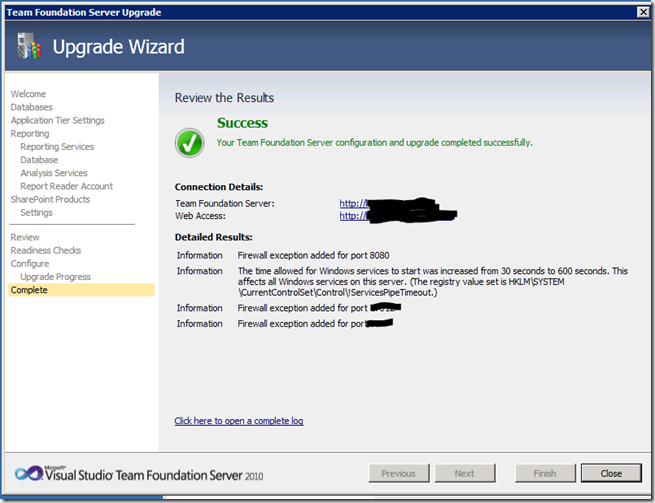655x503 pixels.
Task: Click Visual Studio Team Foundation Server 2010 branding text
Action: 154,475
